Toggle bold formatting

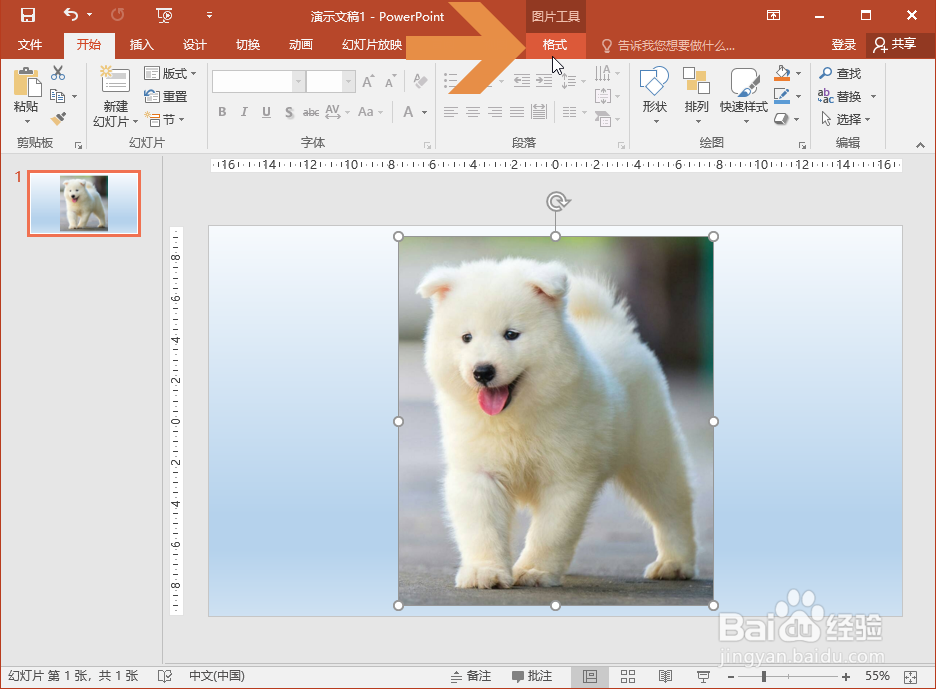point(222,112)
